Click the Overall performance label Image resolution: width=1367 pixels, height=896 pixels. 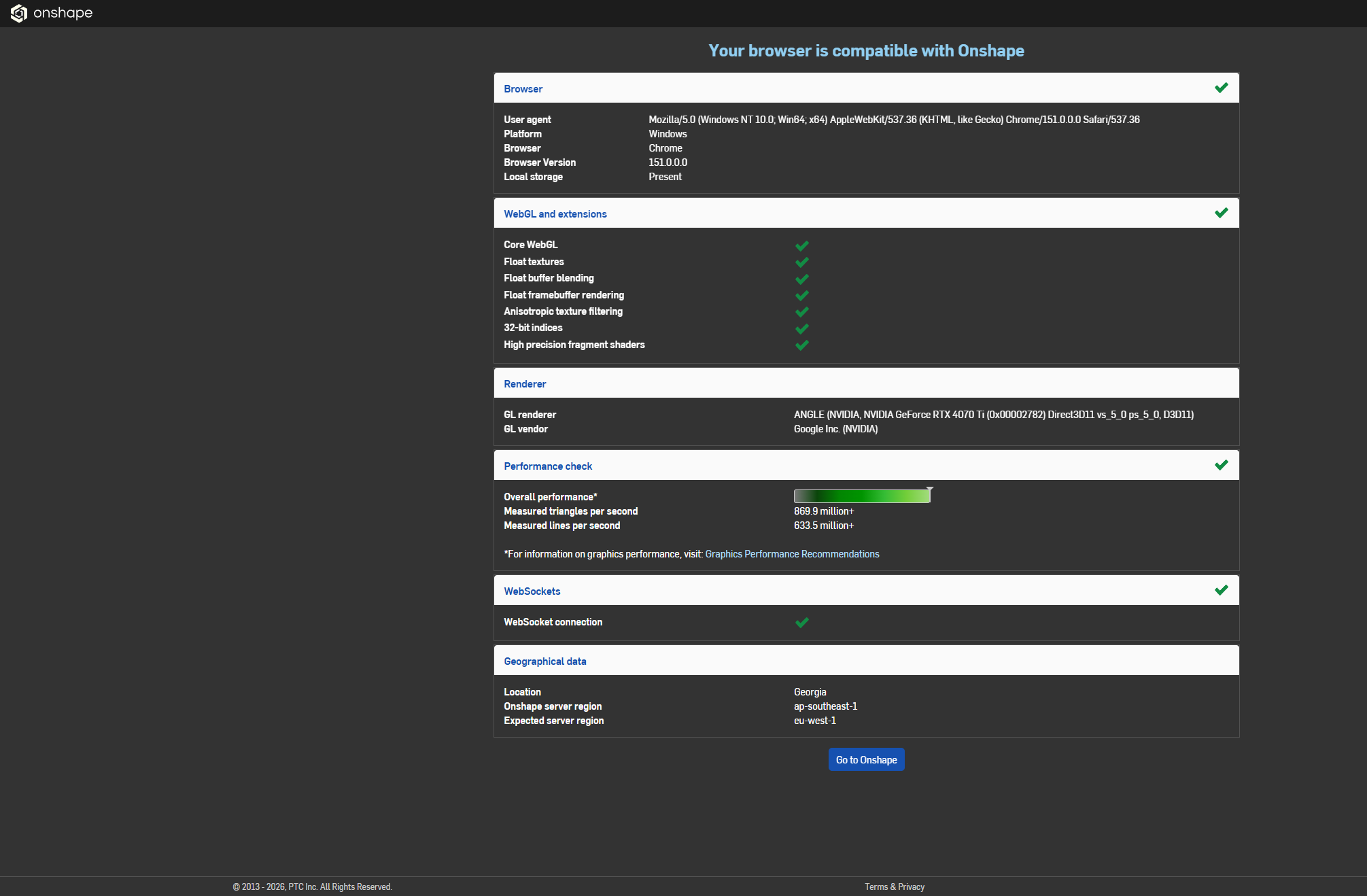[551, 497]
